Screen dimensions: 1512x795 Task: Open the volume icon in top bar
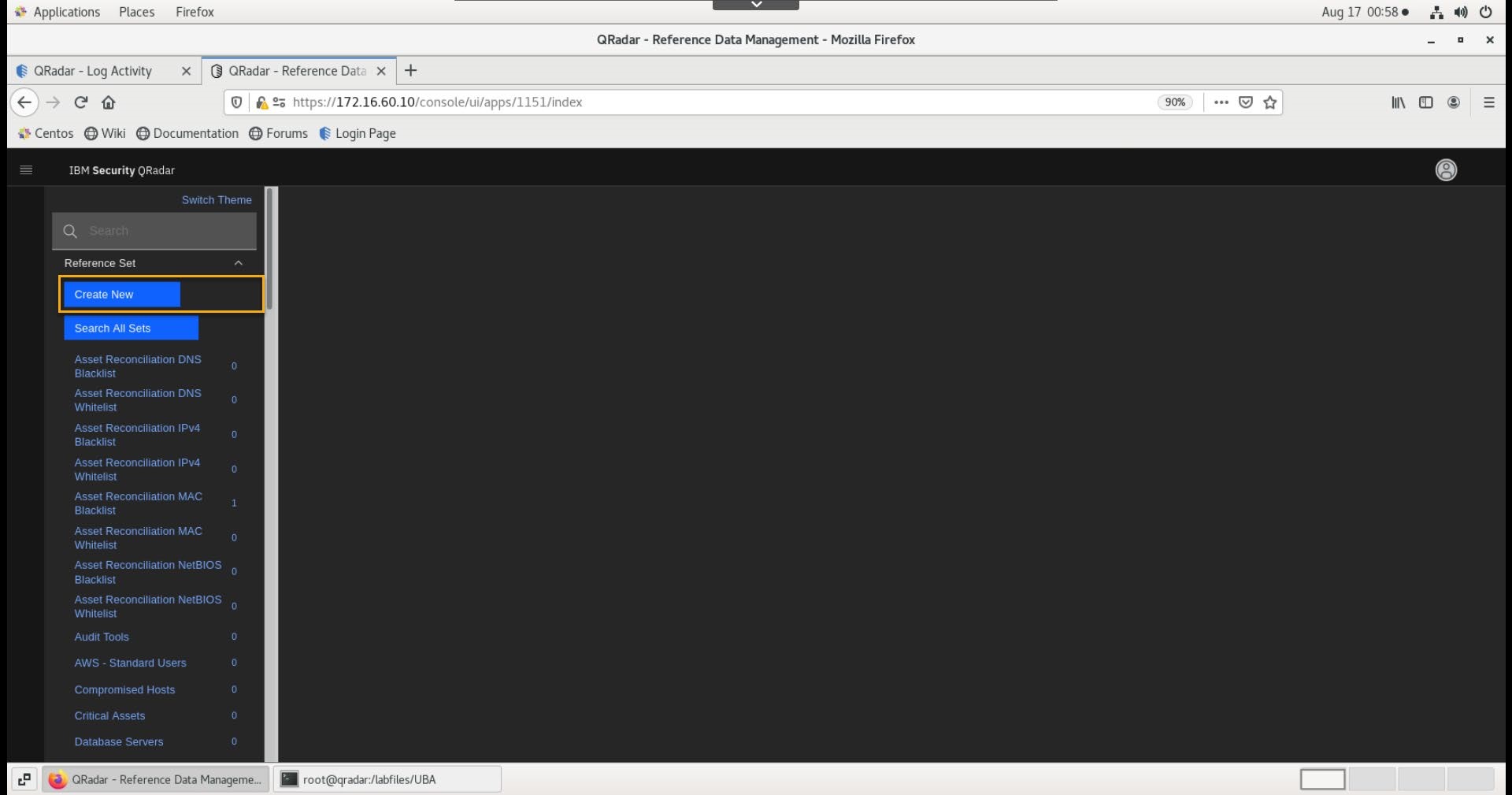click(x=1461, y=12)
